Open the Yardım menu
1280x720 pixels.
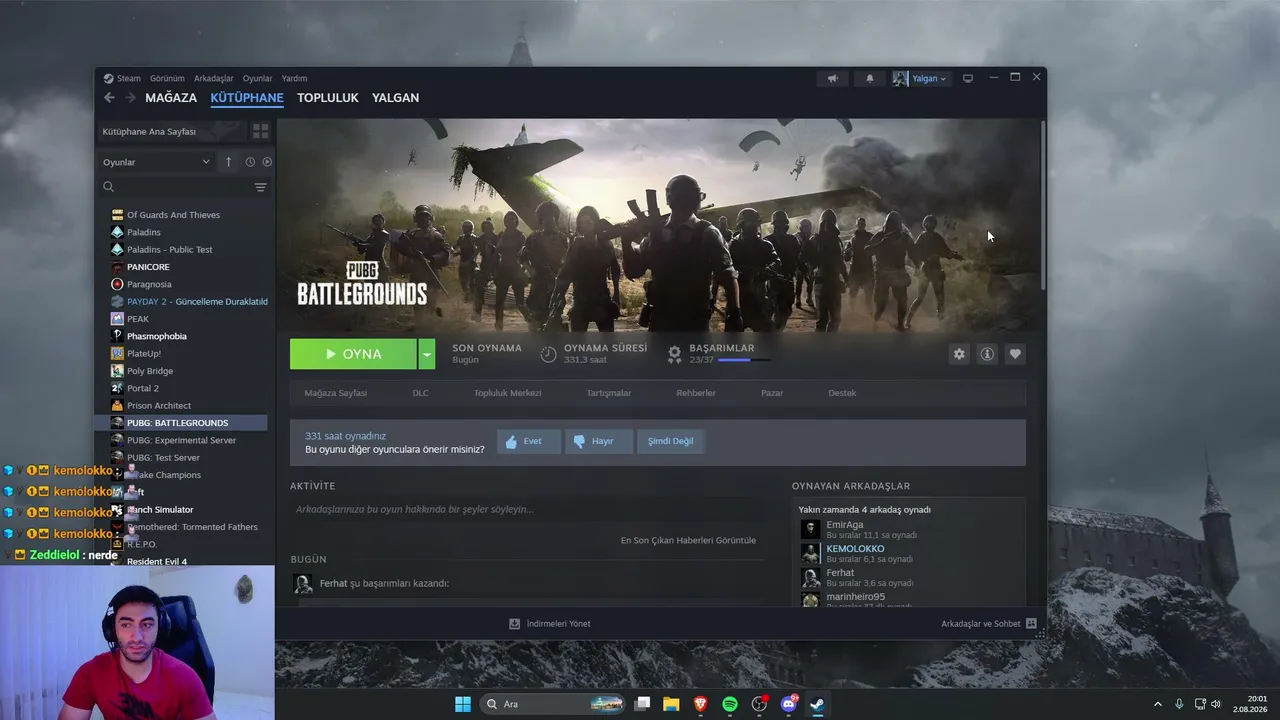(294, 78)
